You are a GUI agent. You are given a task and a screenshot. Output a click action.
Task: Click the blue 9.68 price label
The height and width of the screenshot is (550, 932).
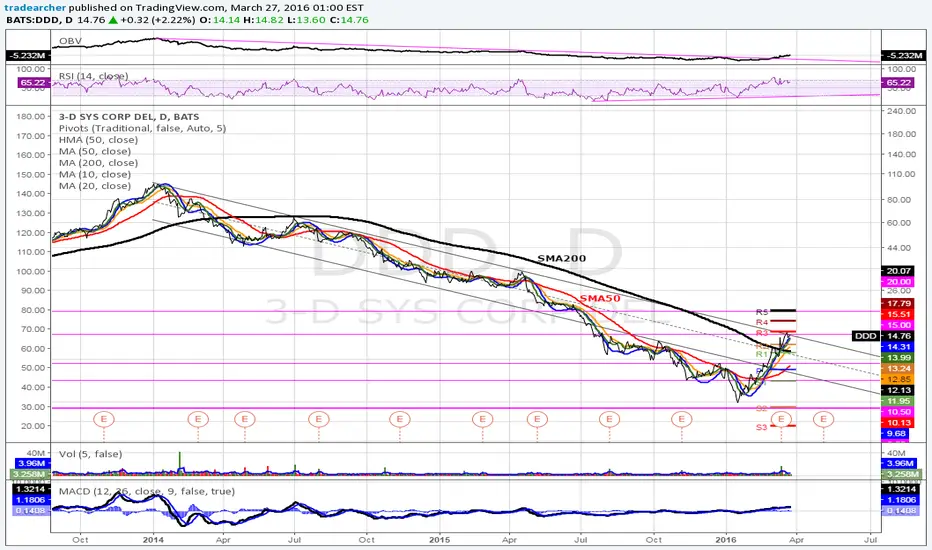[896, 433]
